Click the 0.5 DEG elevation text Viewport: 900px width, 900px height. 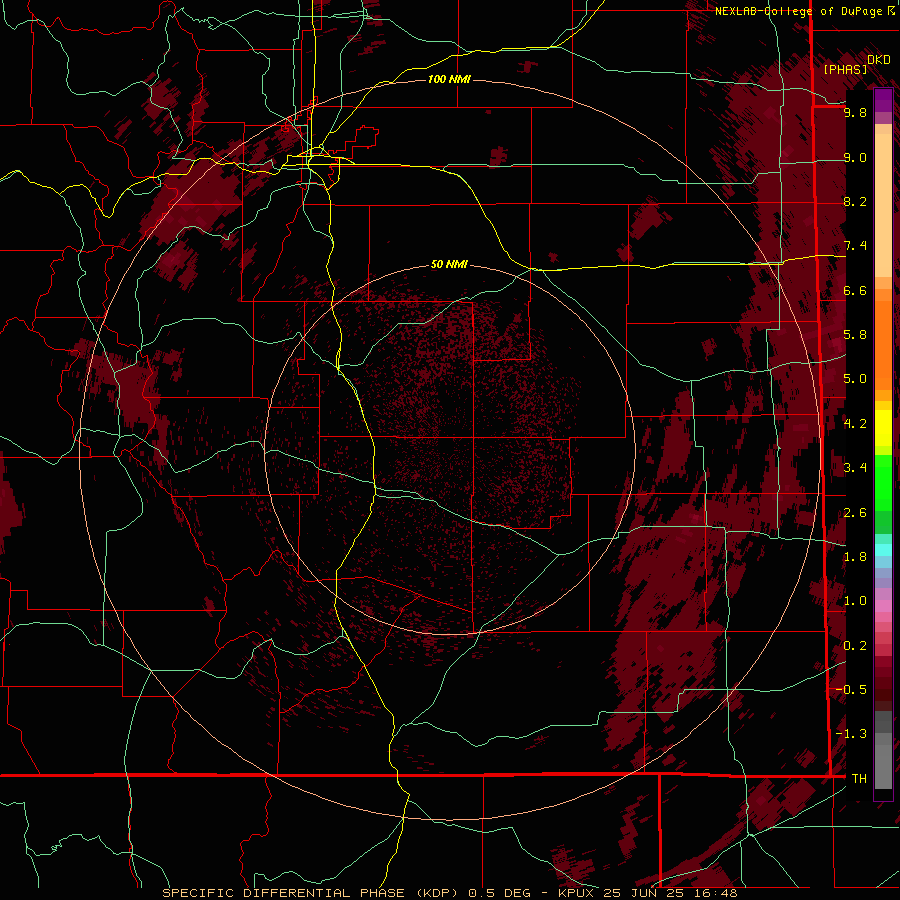[x=499, y=893]
